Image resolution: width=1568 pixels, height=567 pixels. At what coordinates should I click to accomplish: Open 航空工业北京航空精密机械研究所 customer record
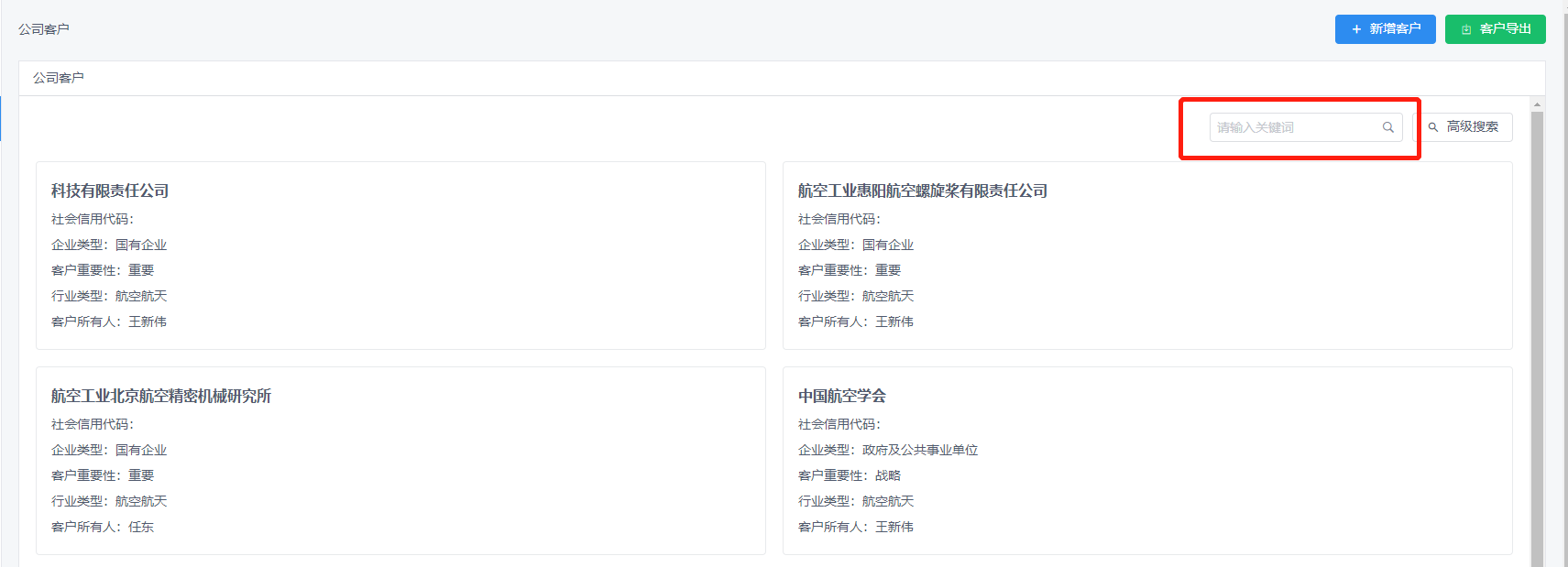161,396
